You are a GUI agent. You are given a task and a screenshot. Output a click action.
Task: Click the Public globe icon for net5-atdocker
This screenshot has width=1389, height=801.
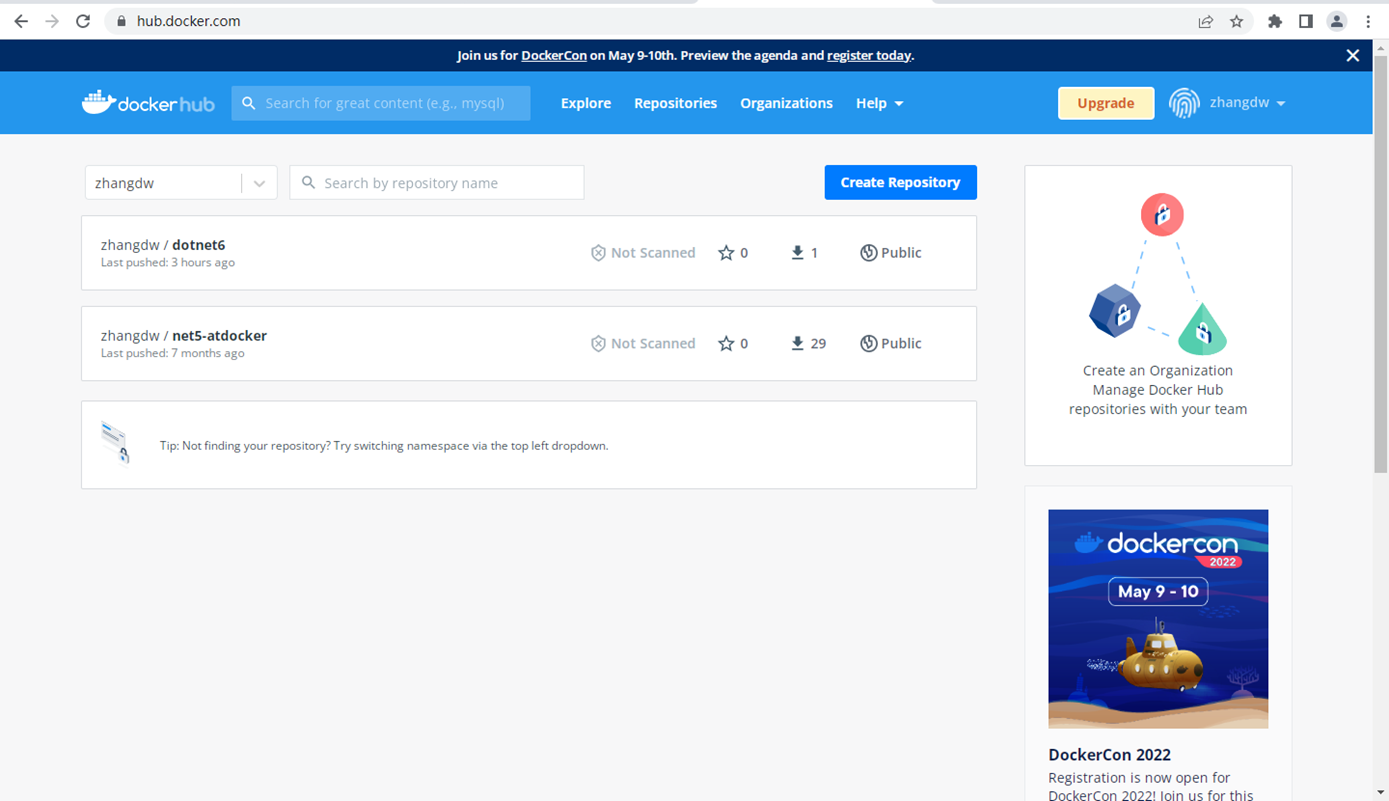point(869,343)
